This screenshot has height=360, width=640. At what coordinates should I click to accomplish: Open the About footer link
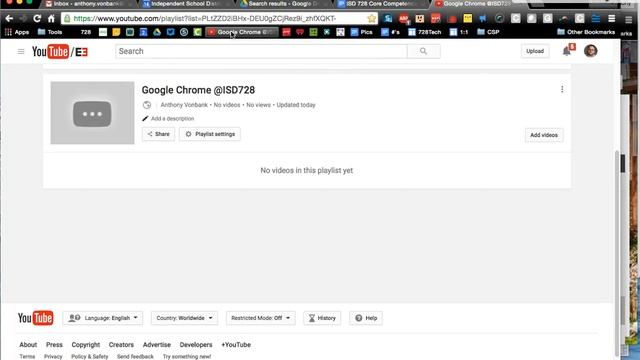tap(28, 345)
